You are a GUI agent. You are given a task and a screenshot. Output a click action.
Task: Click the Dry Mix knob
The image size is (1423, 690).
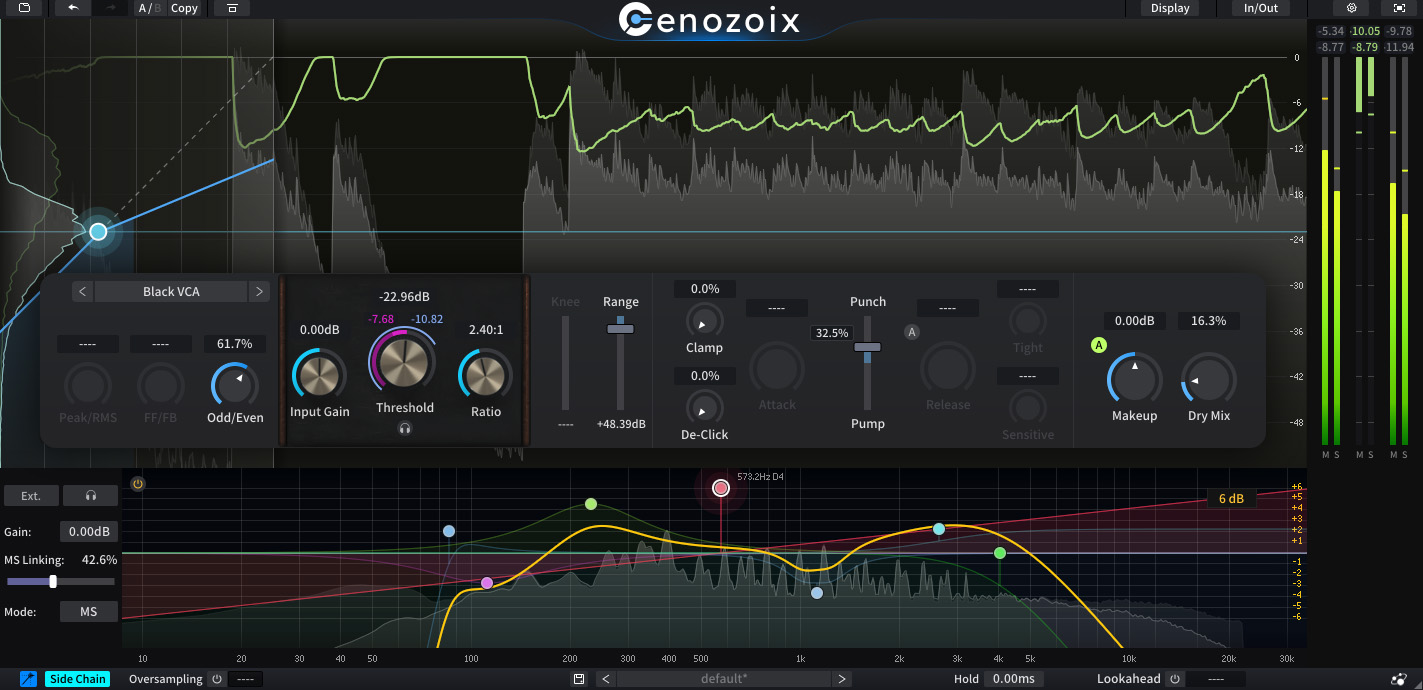click(1209, 379)
